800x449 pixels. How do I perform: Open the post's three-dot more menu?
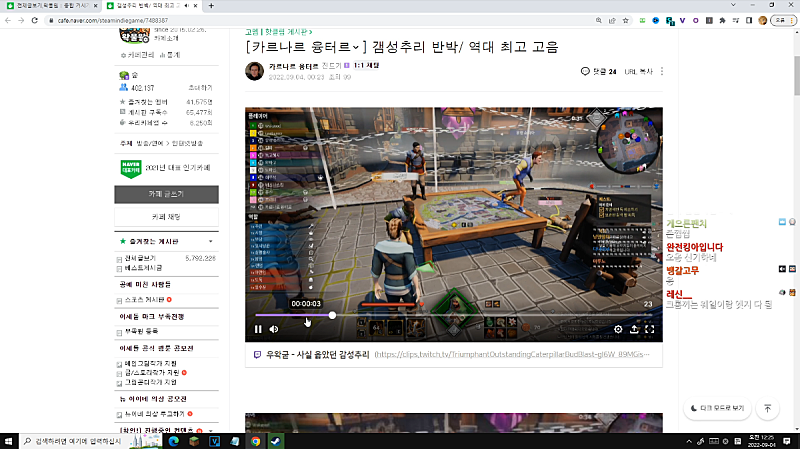pyautogui.click(x=662, y=71)
